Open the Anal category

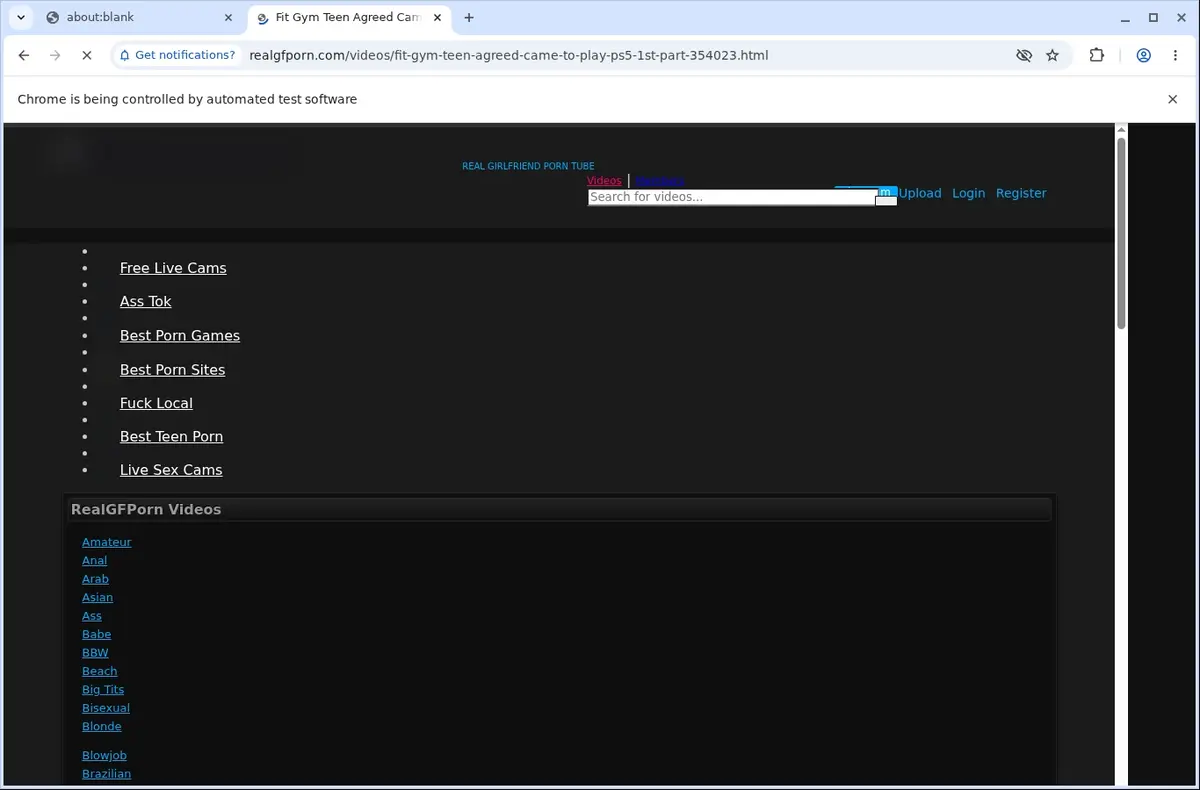pyautogui.click(x=94, y=560)
